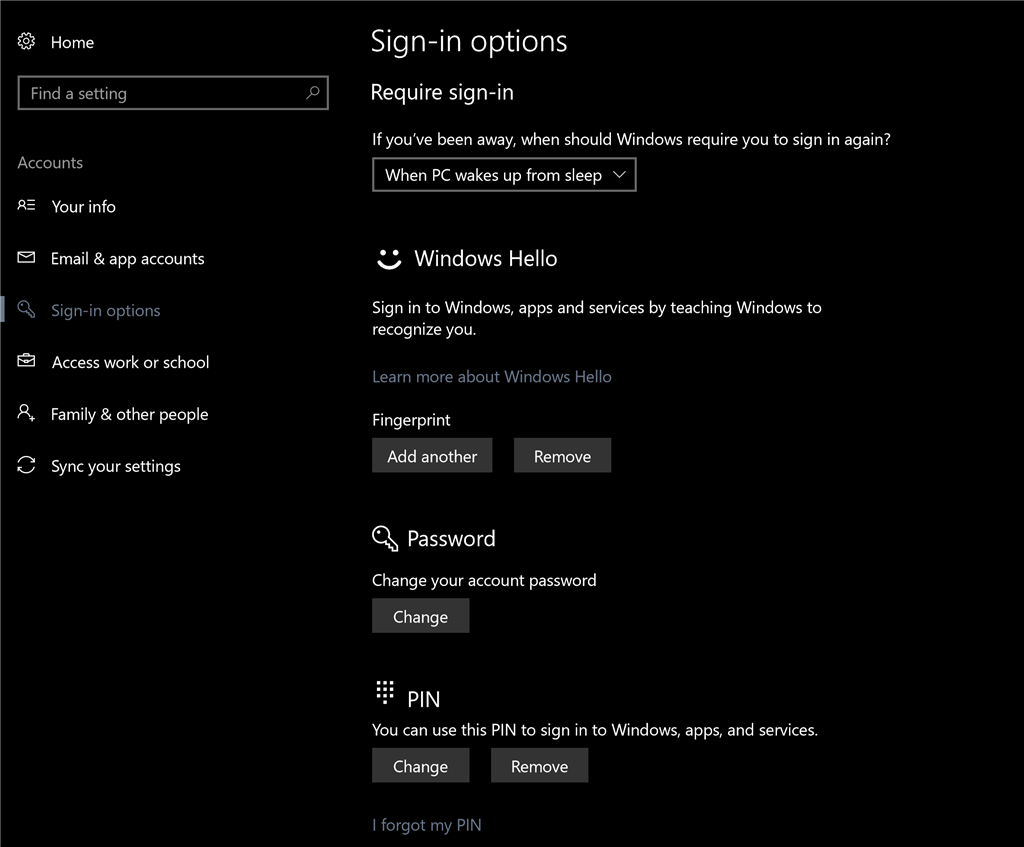Click the Windows Hello smiley icon
Screen dimensions: 1024x847
389,259
